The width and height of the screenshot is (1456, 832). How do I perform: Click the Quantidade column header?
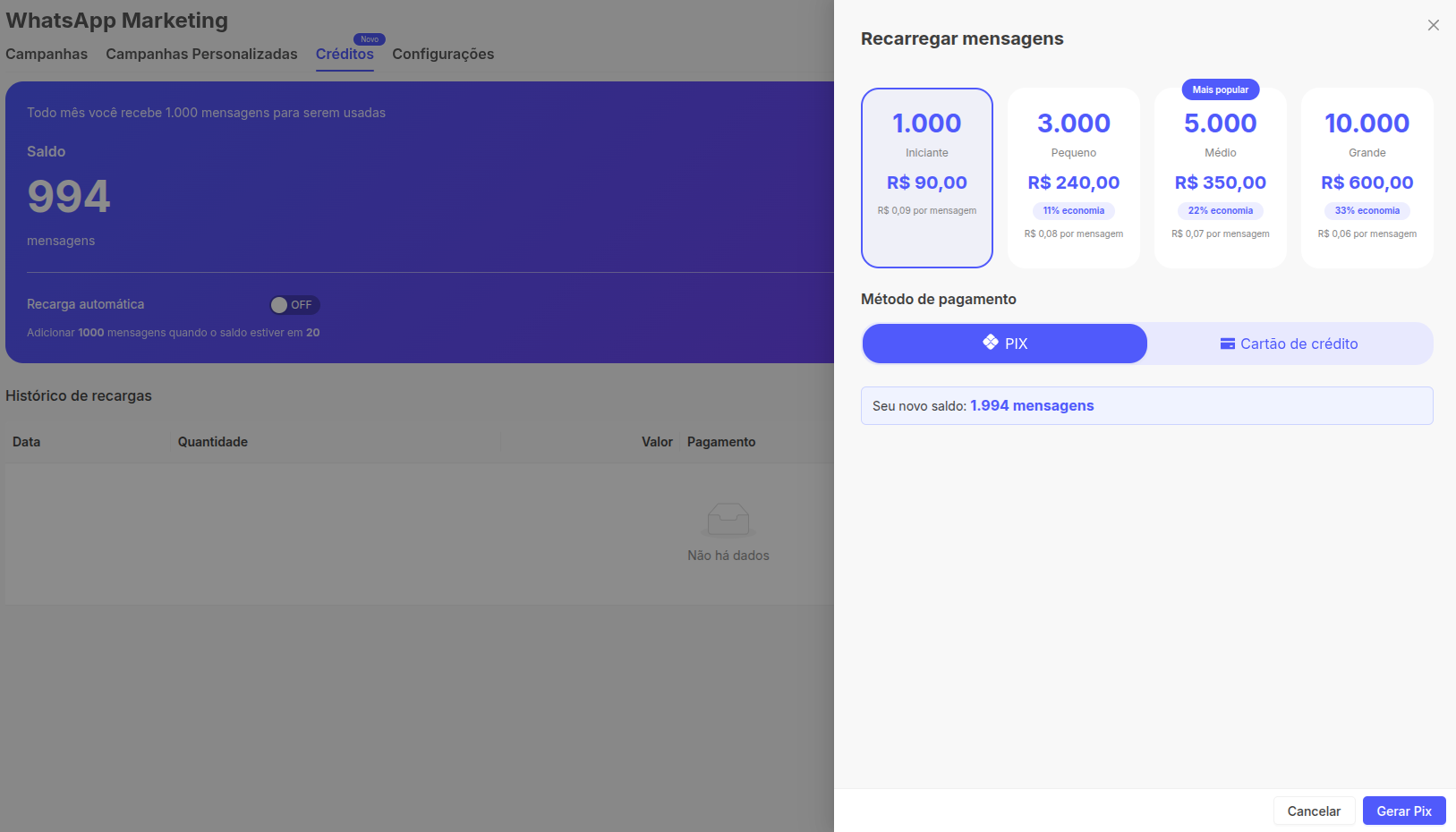pos(213,442)
